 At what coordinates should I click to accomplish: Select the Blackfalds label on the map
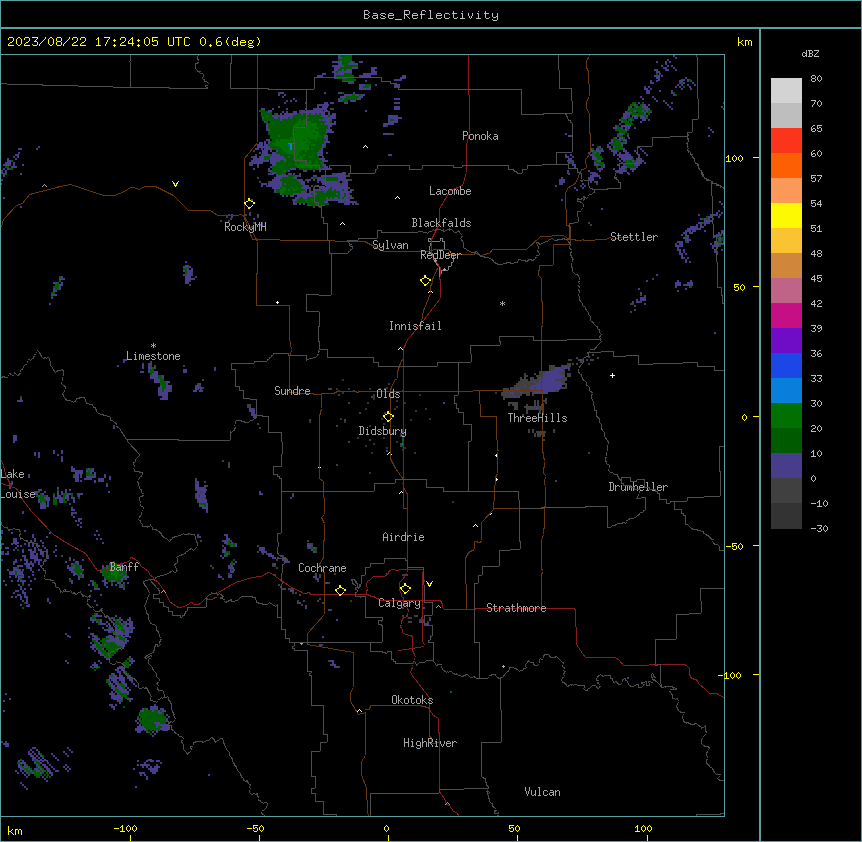click(441, 223)
